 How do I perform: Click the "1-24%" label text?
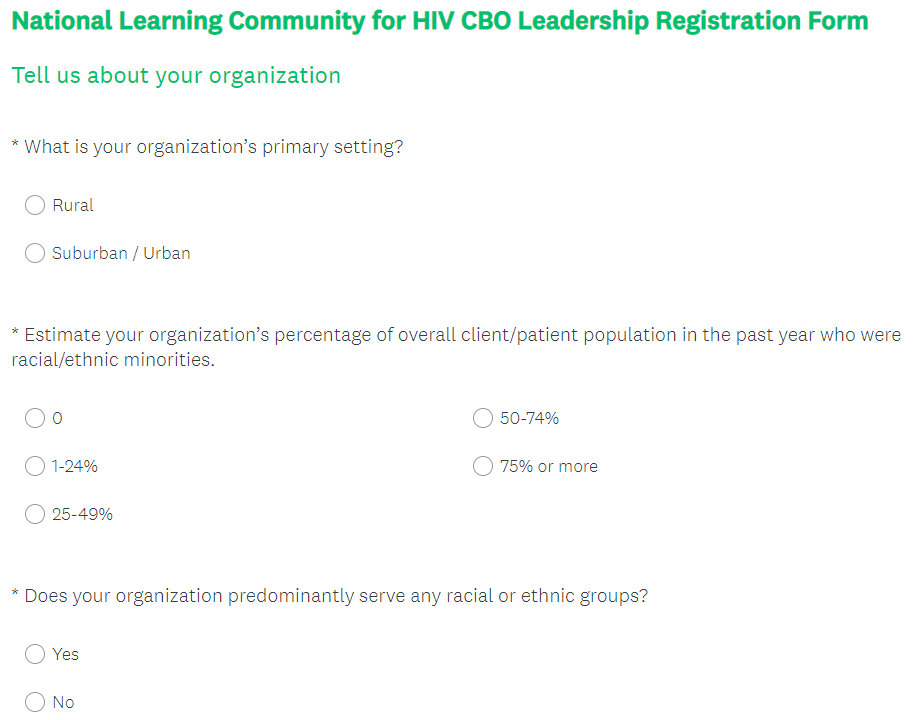pos(75,466)
